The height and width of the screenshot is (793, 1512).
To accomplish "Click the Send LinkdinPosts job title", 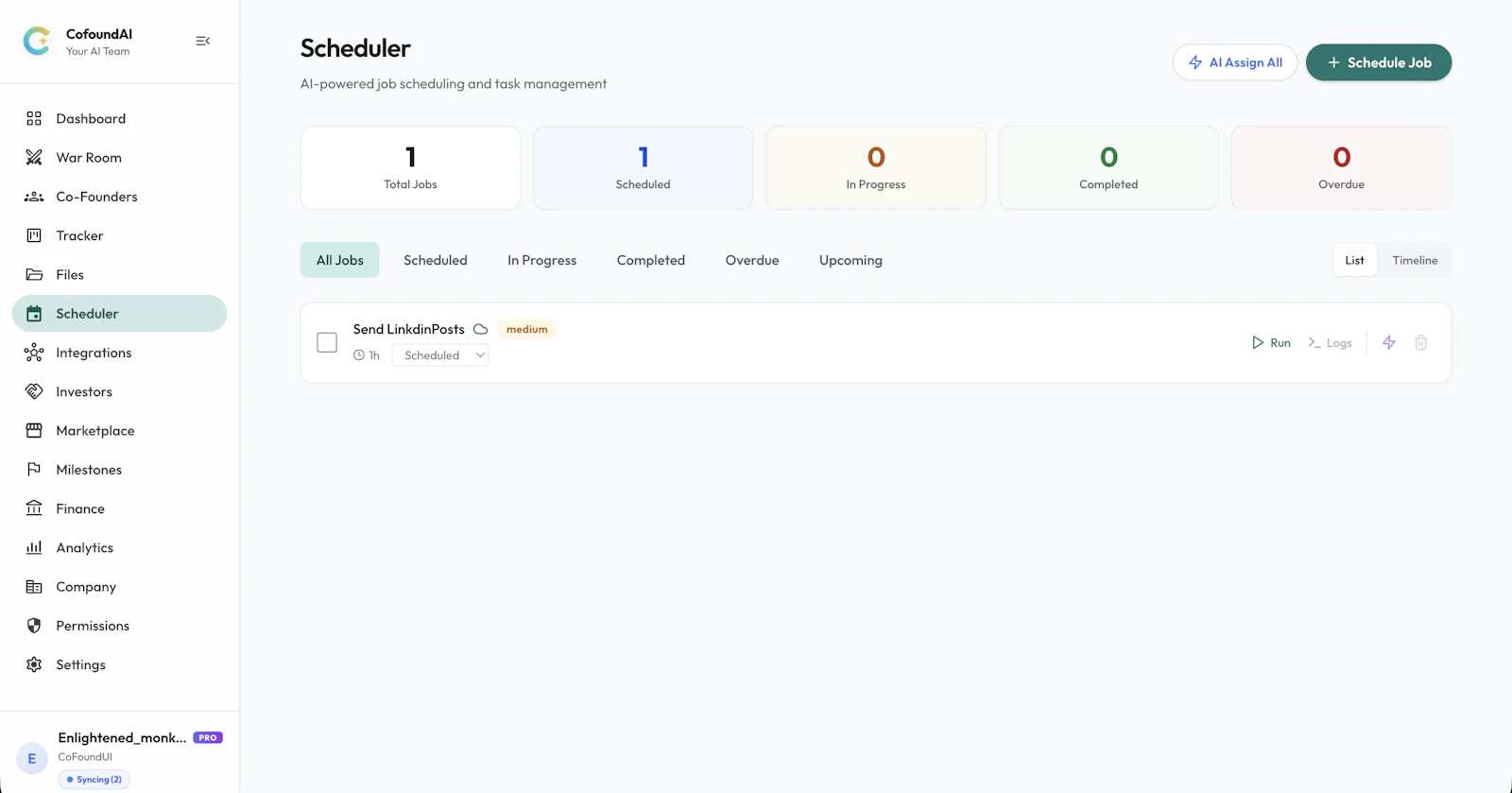I will coord(409,329).
